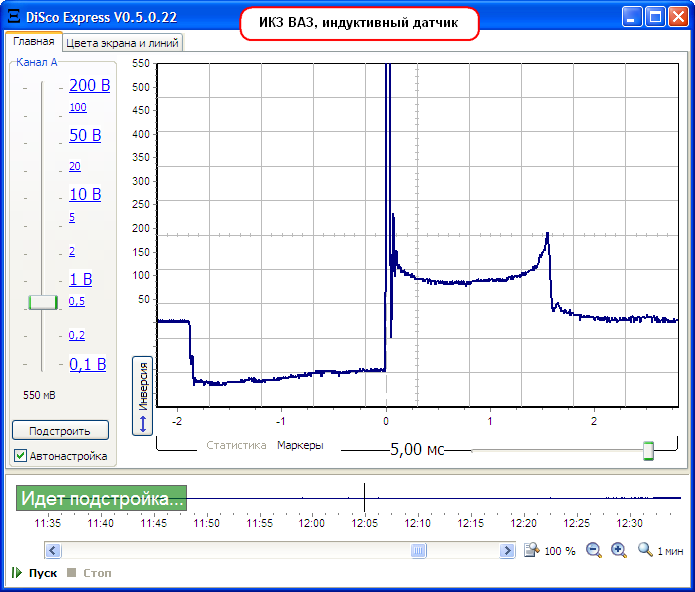Open the Цвета экрана и линий tab
695x592 pixels.
pos(123,43)
